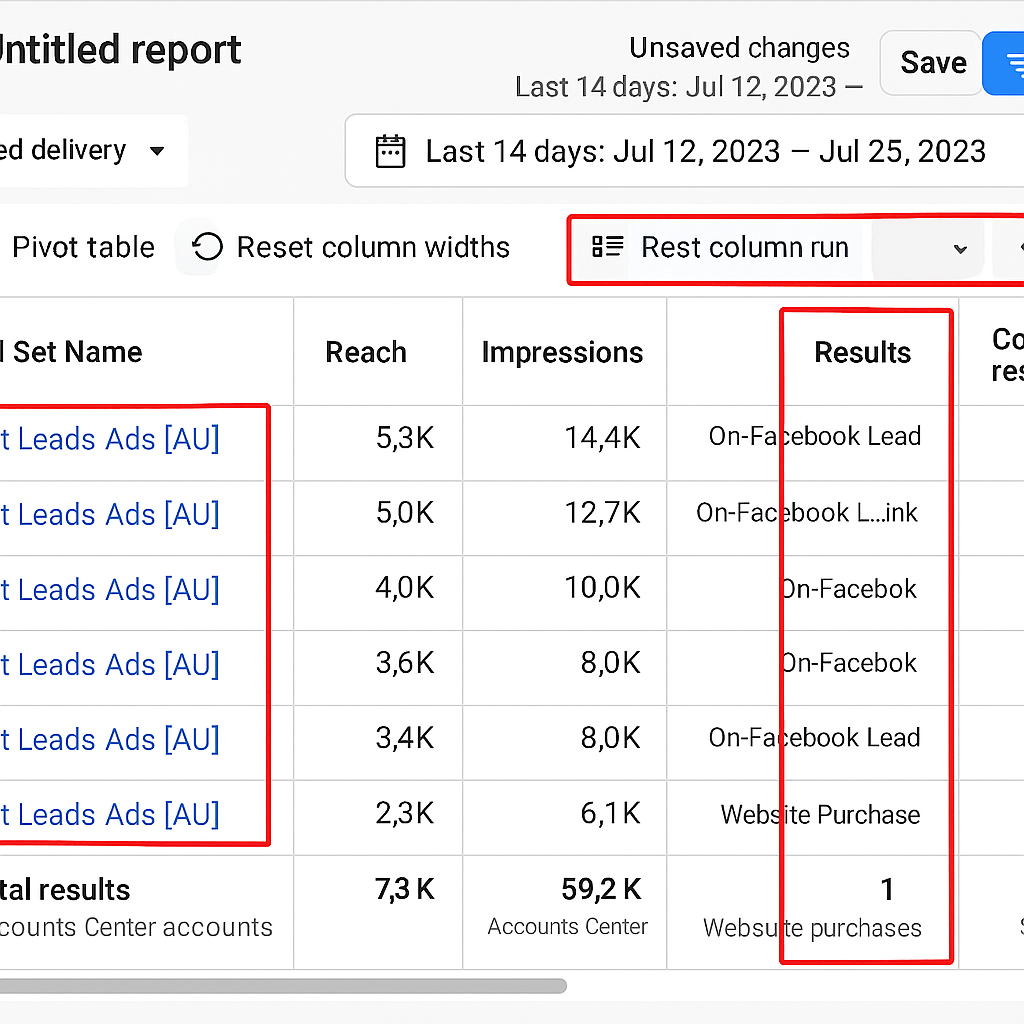Open Leads Ads [AU] link in 5,3K reach row
Viewport: 1024px width, 1024px height.
[110, 439]
